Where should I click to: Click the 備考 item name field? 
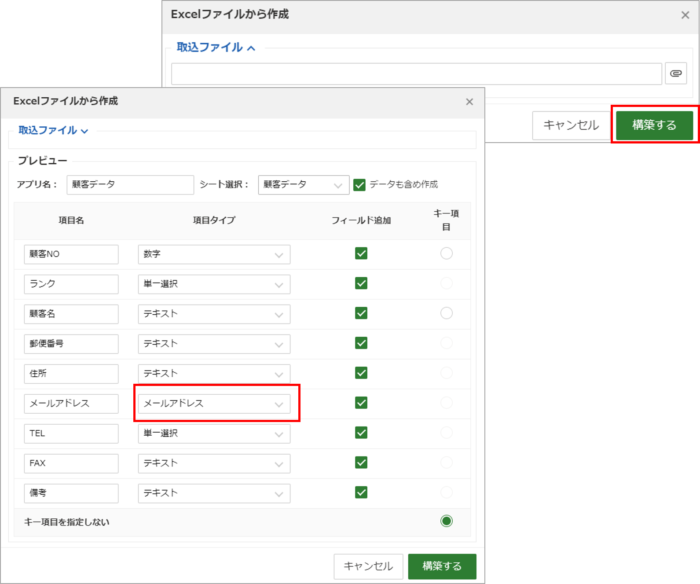pyautogui.click(x=71, y=493)
